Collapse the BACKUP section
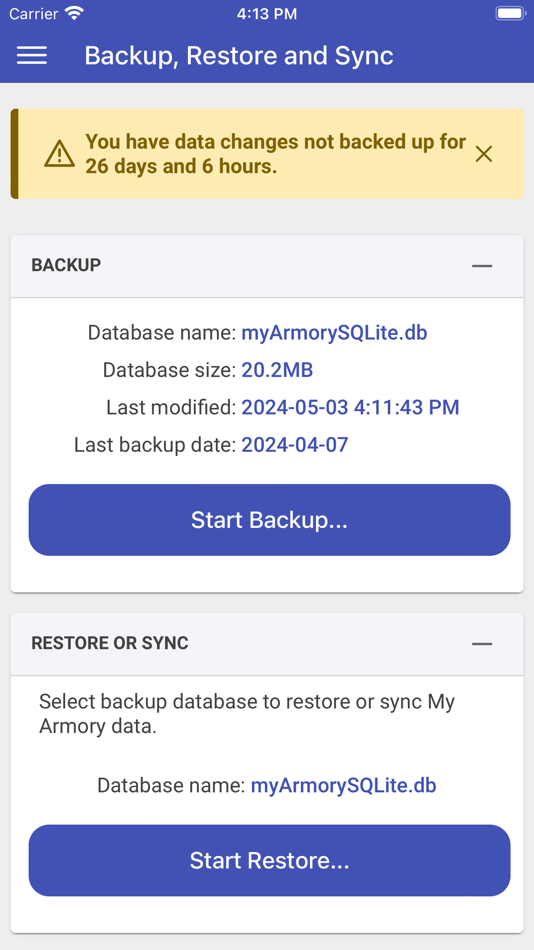The image size is (534, 950). (482, 265)
